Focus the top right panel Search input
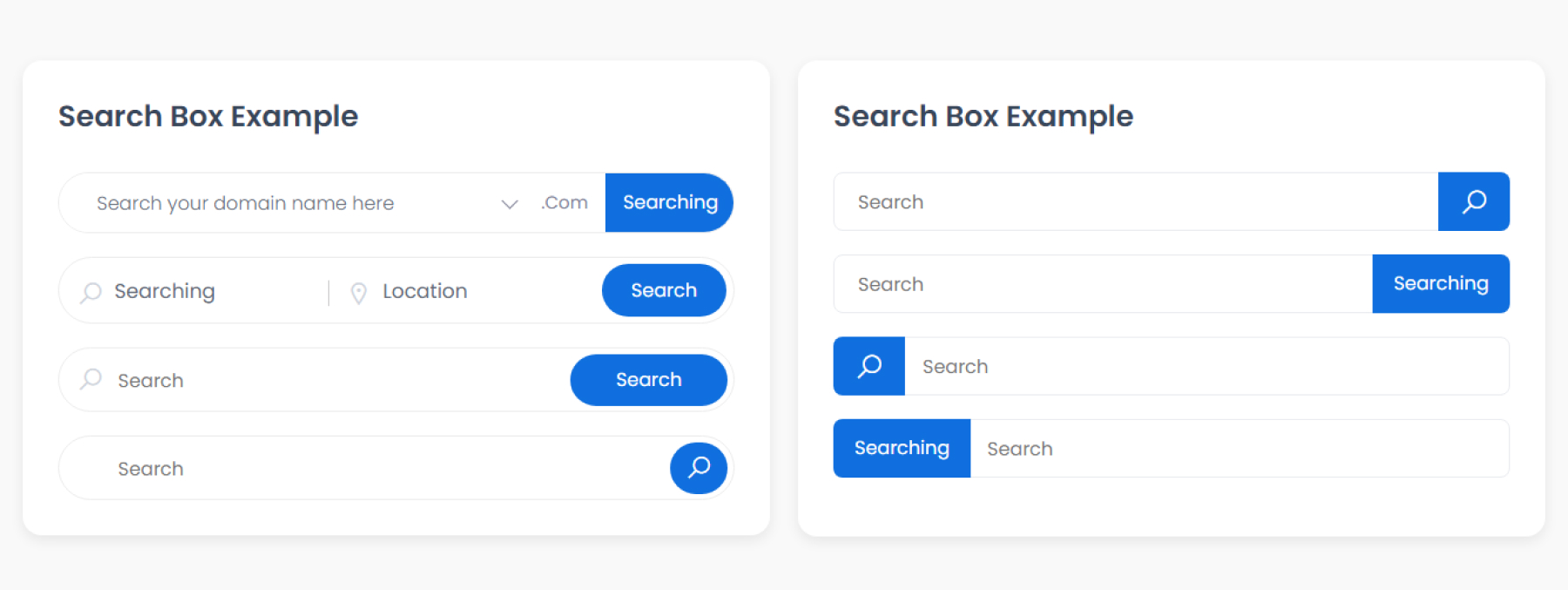This screenshot has height=590, width=1568. [1132, 202]
